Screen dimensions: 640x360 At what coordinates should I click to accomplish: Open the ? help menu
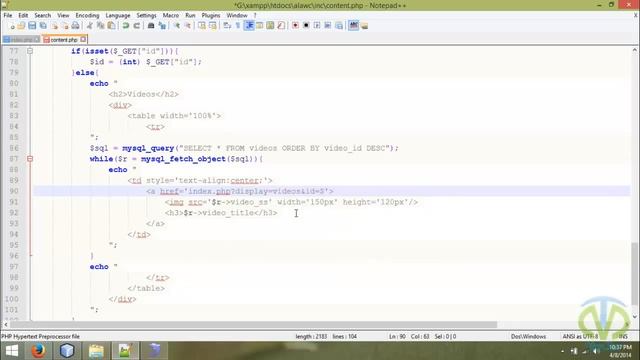[255, 16]
